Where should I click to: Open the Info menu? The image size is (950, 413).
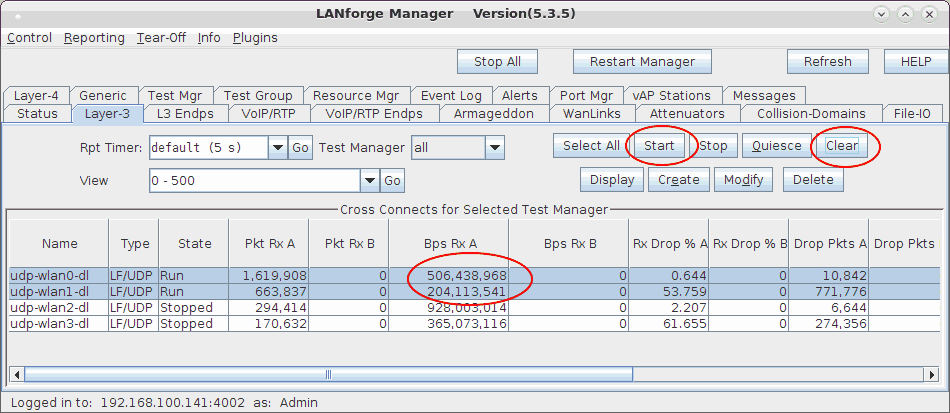coord(209,38)
